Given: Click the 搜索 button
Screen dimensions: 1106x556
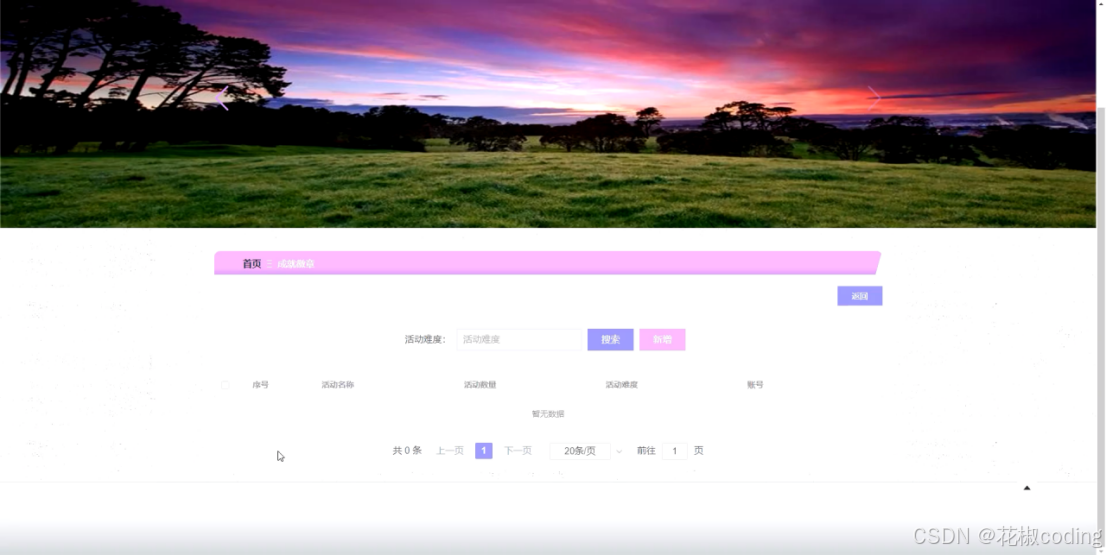Looking at the screenshot, I should tap(610, 339).
